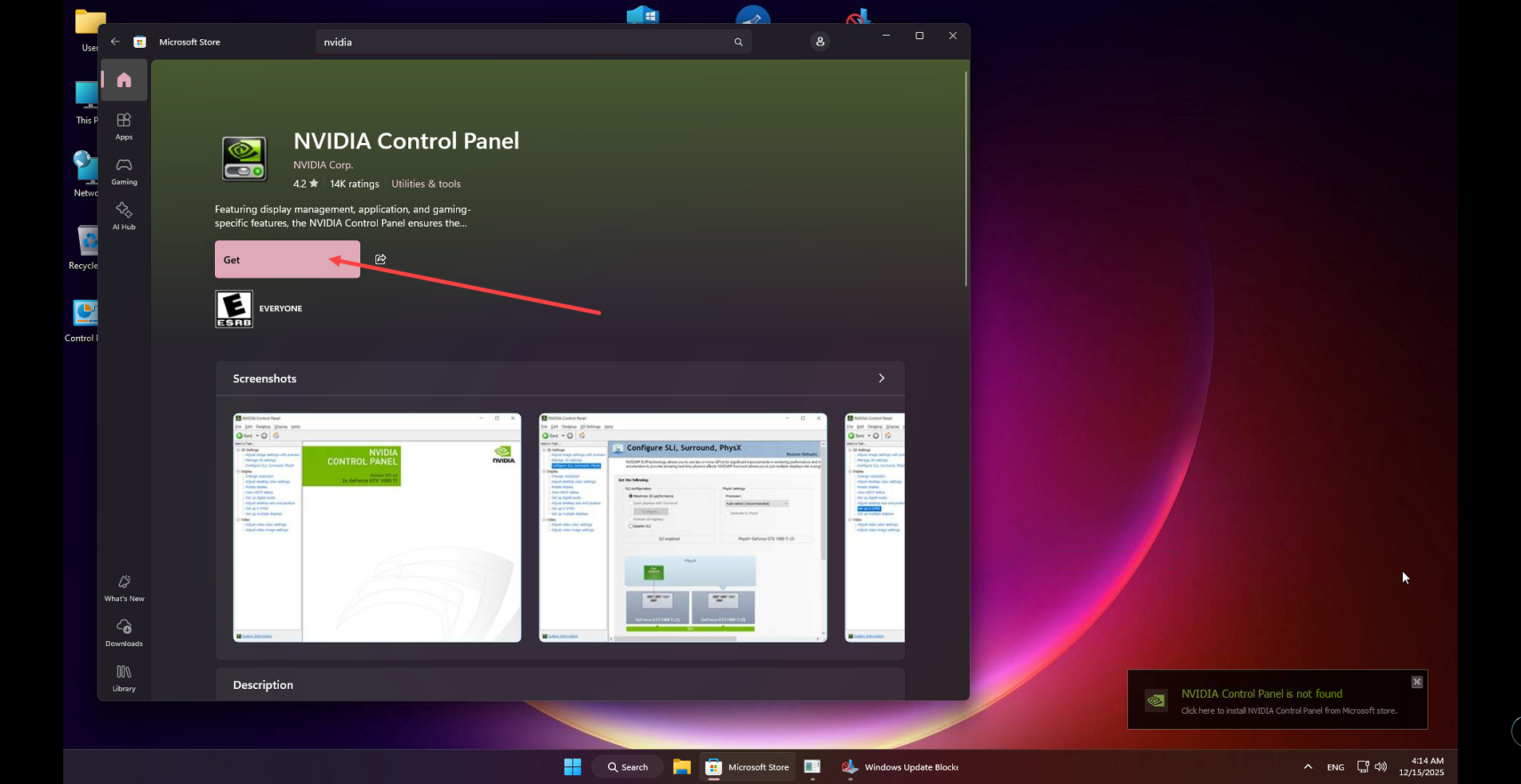Open the Apps section in the sidebar
Viewport: 1521px width, 784px height.
click(124, 126)
